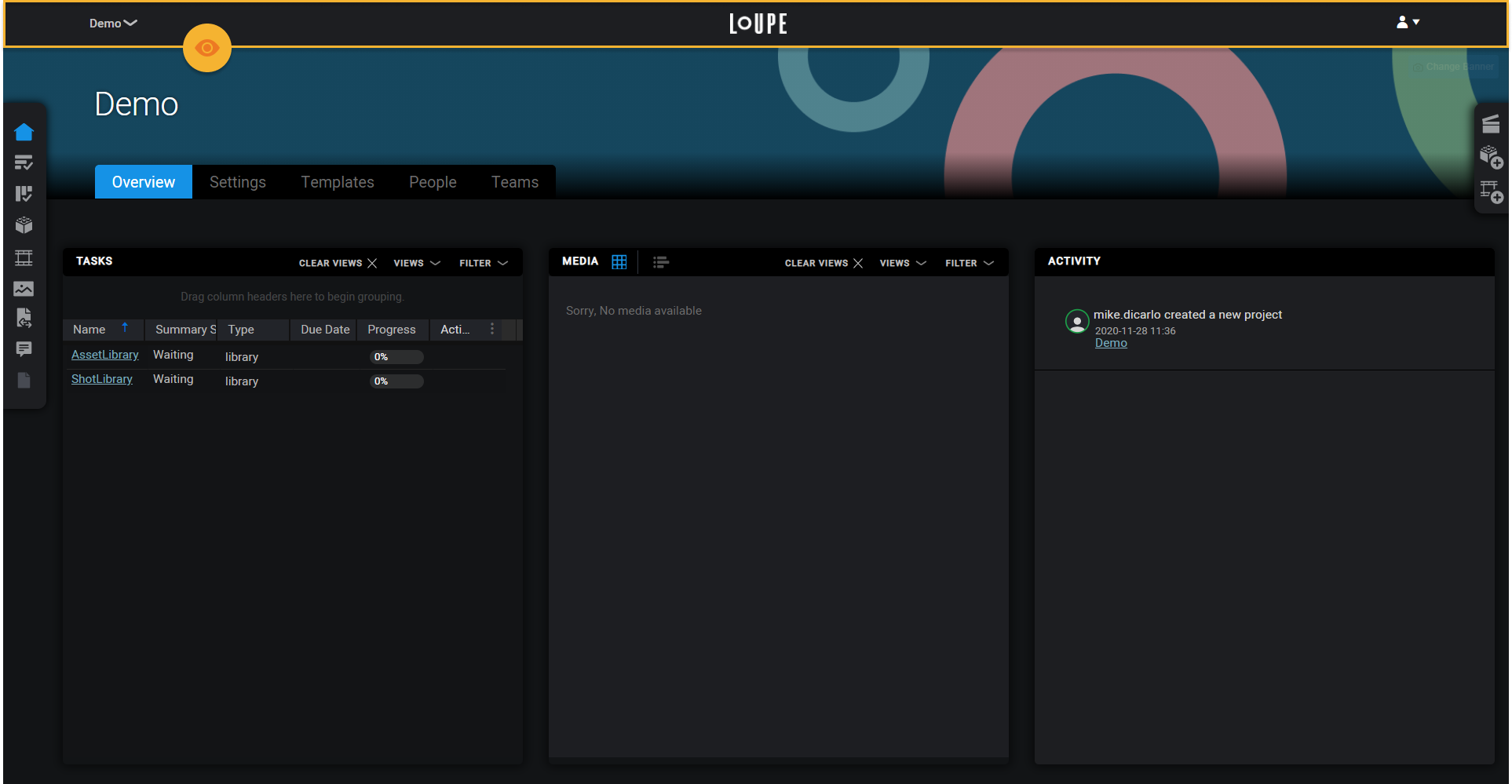Open the Tasks column options three-dot menu
Screen dimensions: 1512x784
click(x=492, y=329)
